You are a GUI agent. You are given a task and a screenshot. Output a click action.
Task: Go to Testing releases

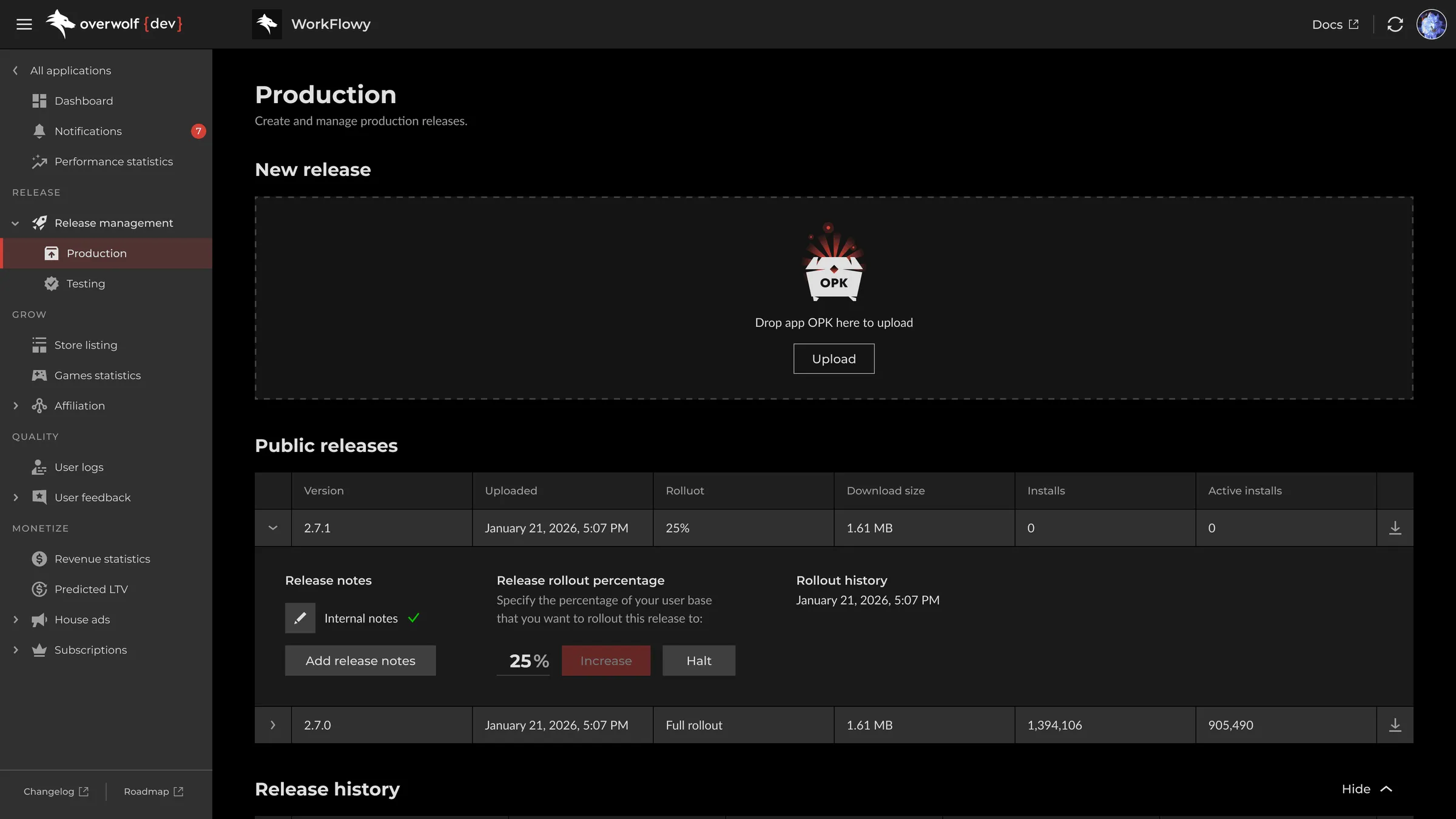[x=106, y=284]
